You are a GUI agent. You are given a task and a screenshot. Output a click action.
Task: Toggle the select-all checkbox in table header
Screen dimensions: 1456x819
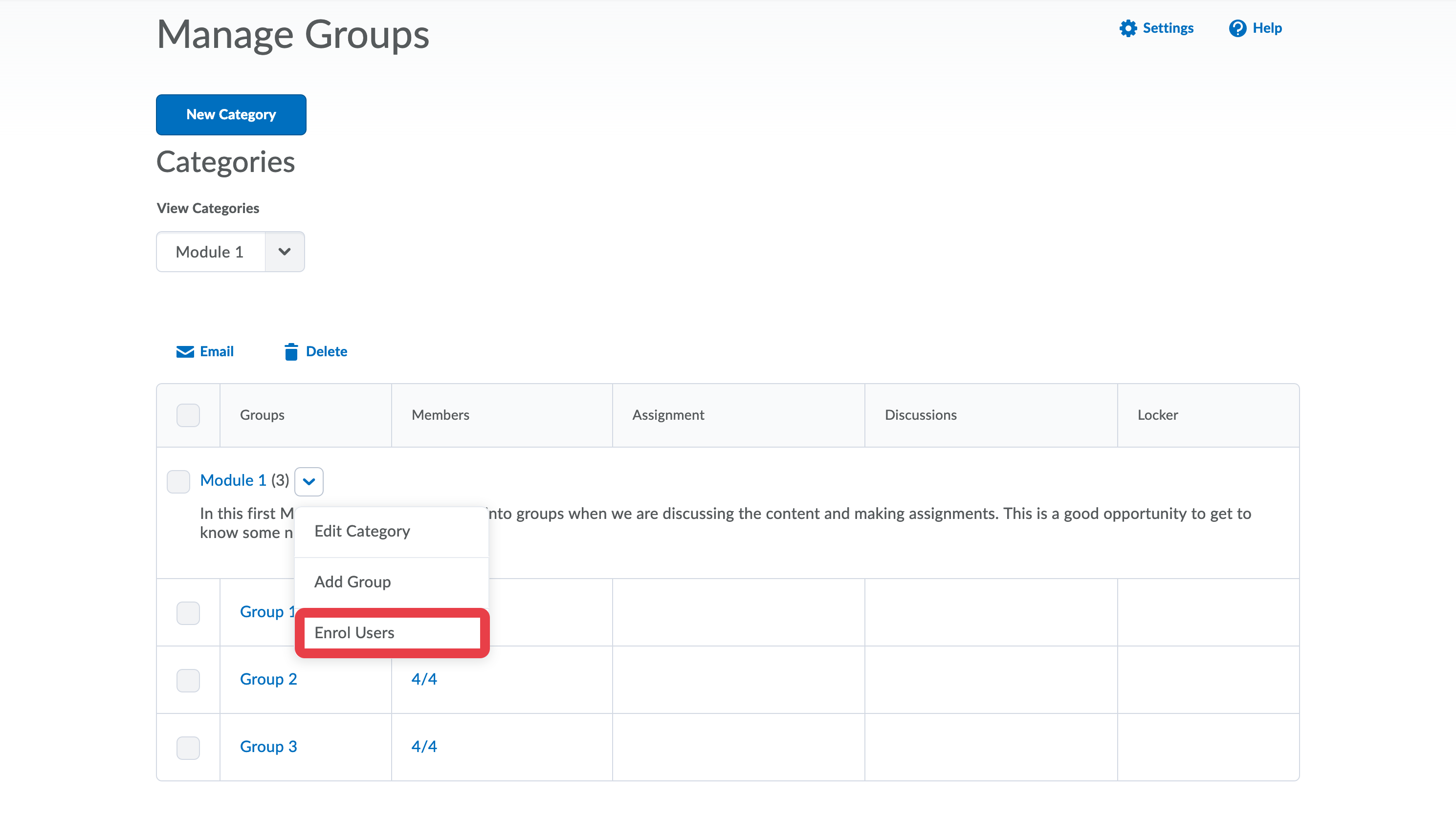(x=188, y=415)
